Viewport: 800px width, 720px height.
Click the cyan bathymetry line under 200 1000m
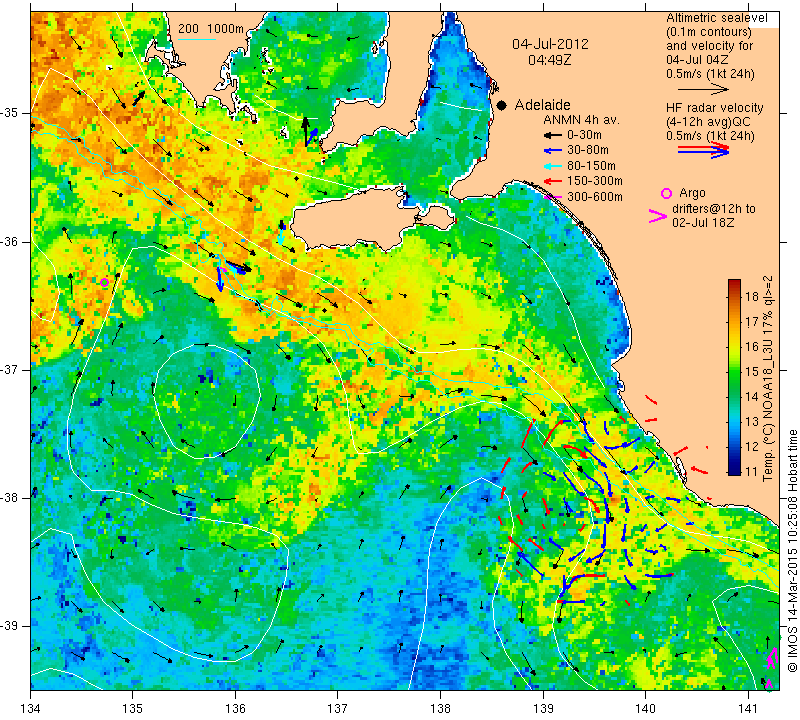click(196, 39)
